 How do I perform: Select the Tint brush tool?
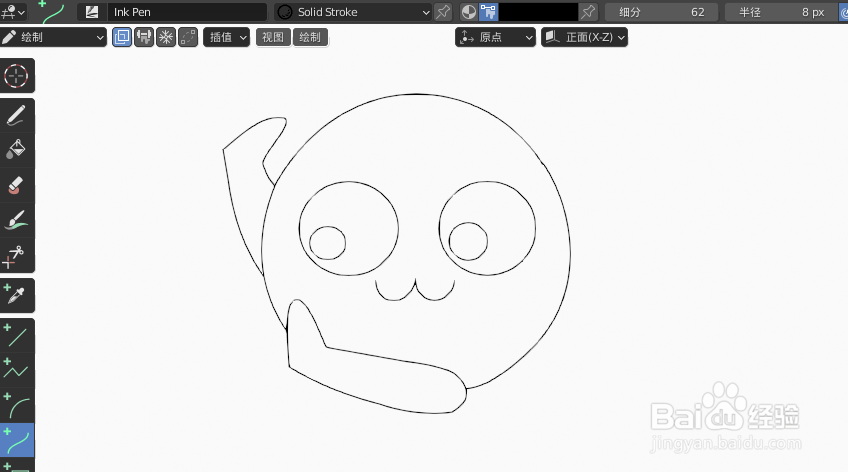coord(16,220)
